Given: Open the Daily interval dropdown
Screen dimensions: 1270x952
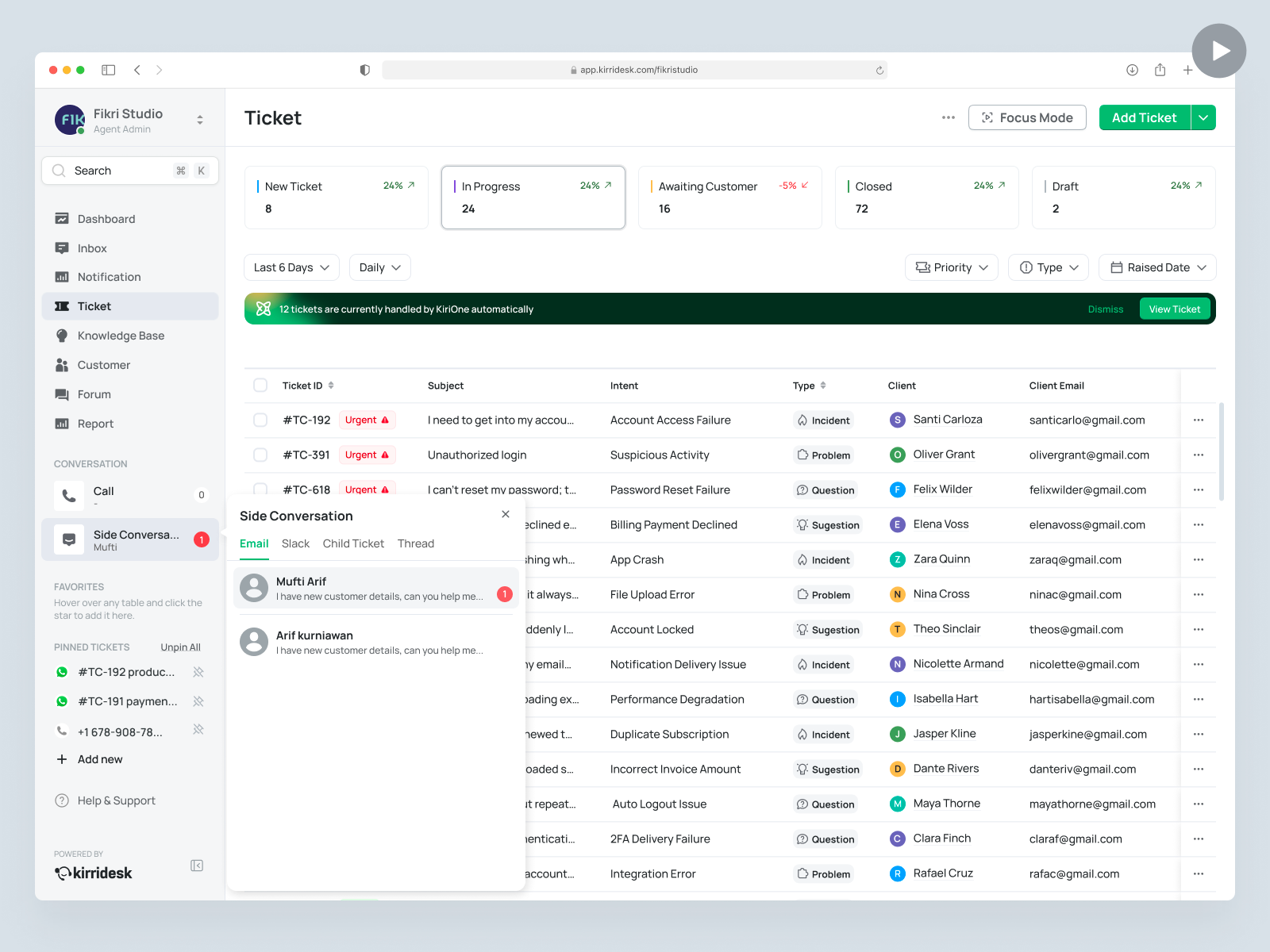Looking at the screenshot, I should point(380,267).
